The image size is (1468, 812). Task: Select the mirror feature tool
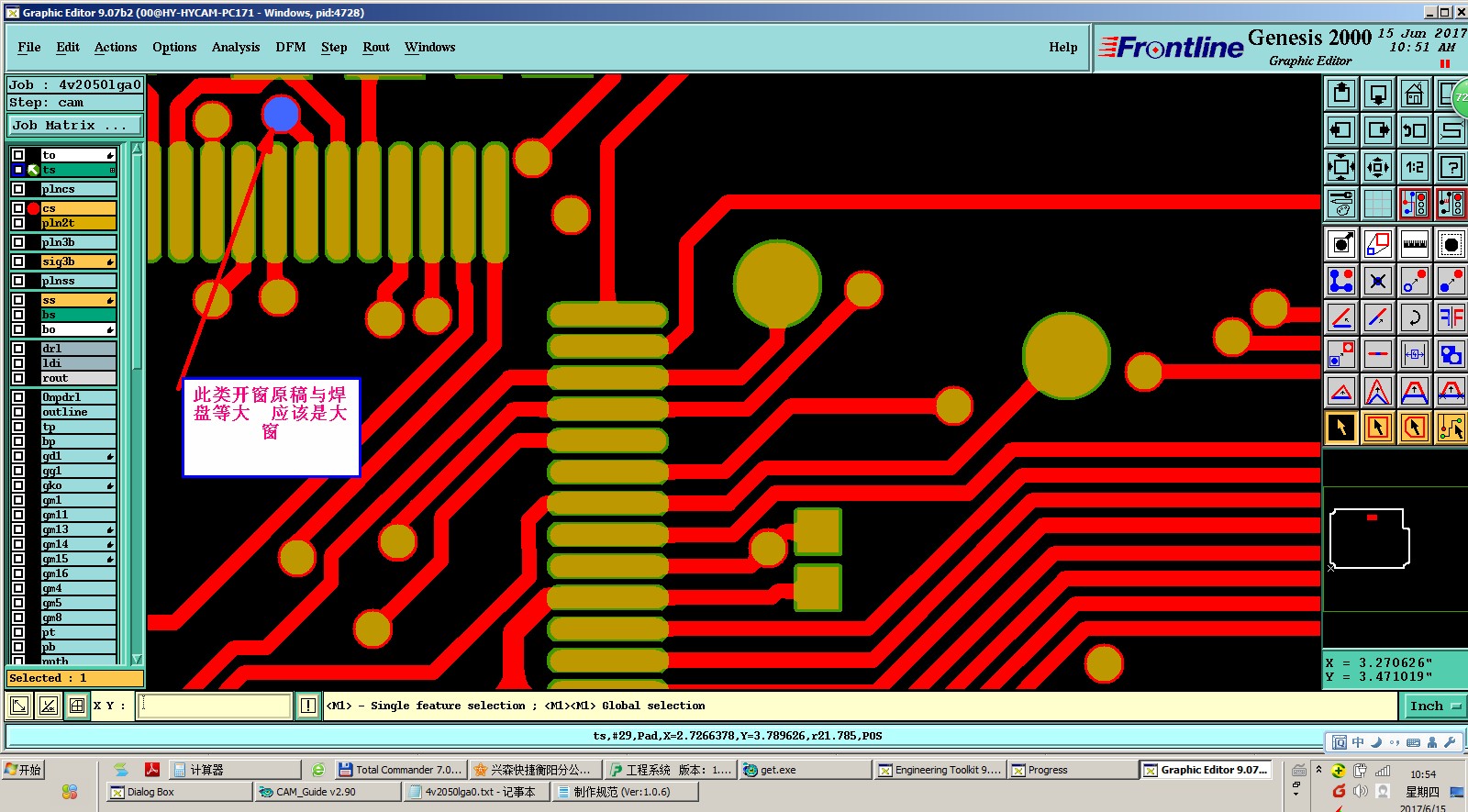[x=1451, y=317]
